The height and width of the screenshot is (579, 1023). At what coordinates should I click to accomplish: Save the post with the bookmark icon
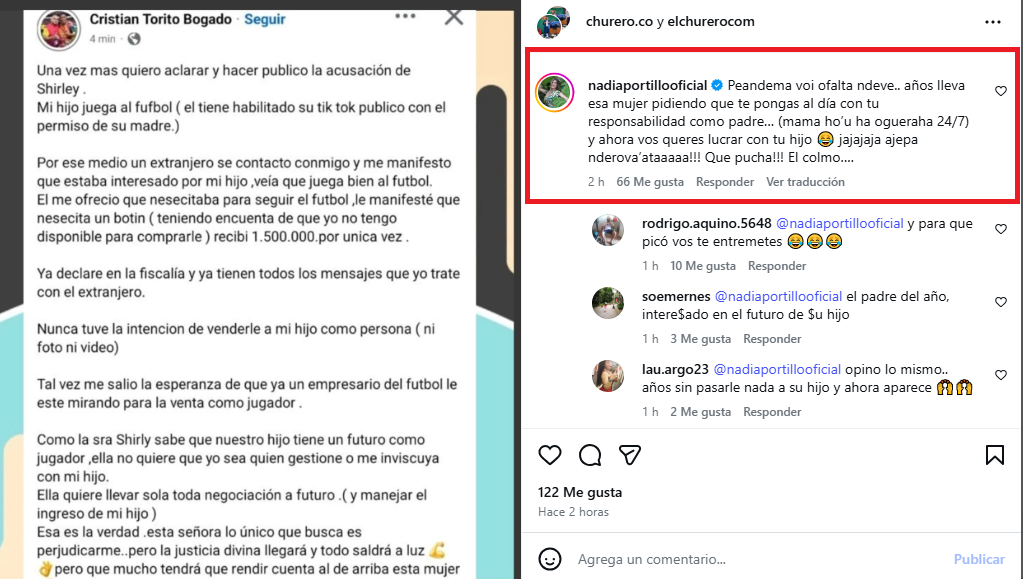(995, 455)
